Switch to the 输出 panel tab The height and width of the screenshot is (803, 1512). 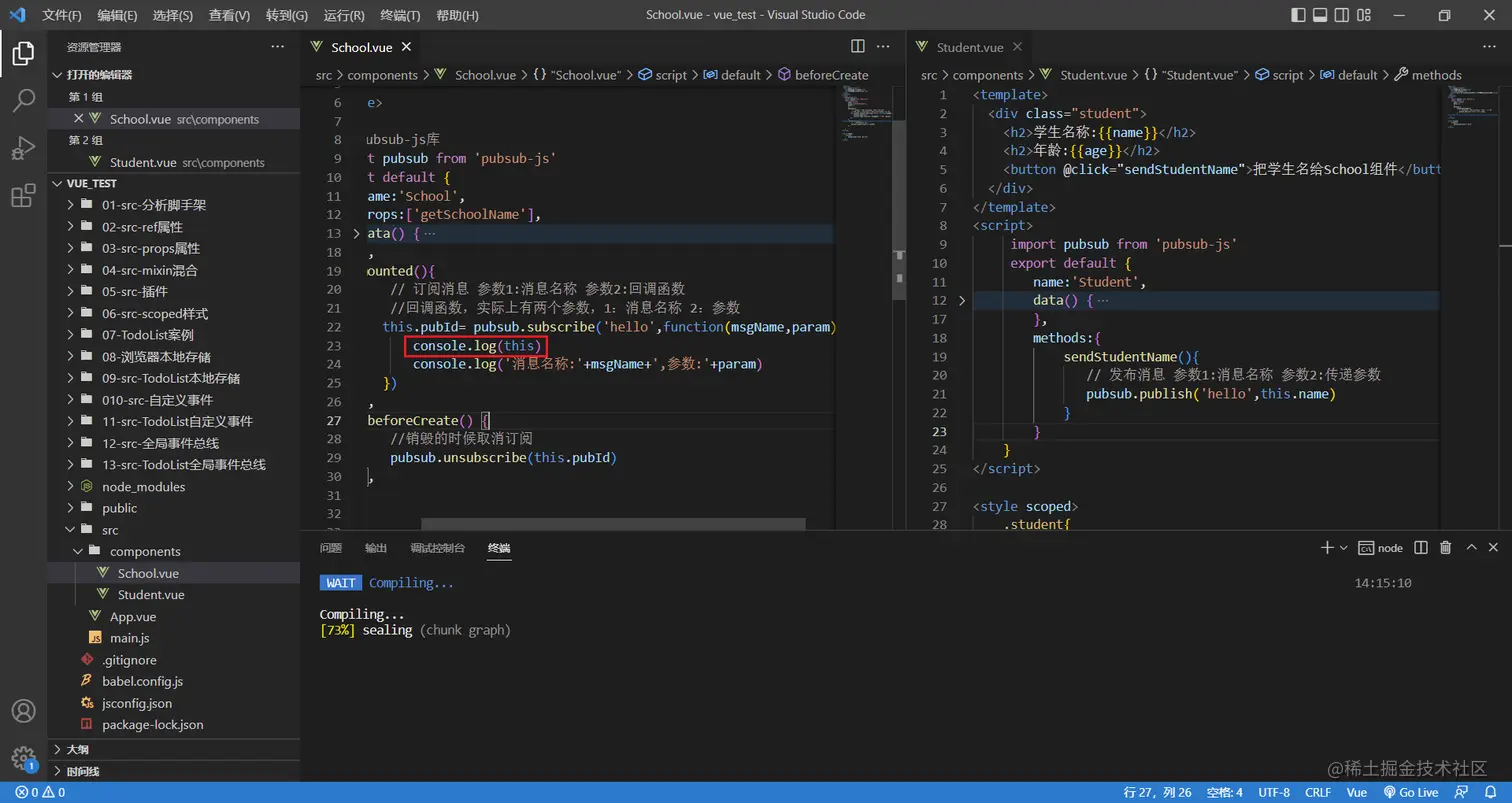tap(376, 548)
